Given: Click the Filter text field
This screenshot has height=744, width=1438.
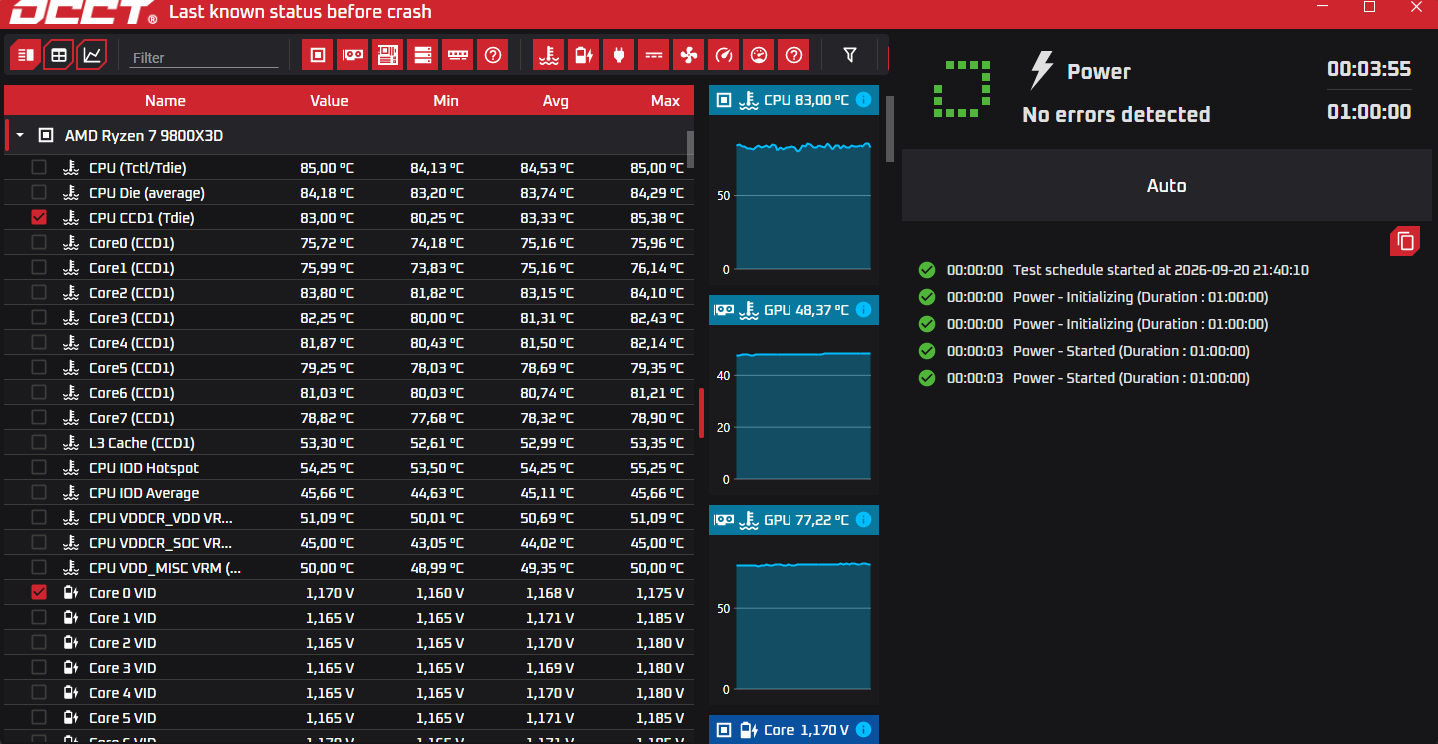Looking at the screenshot, I should coord(205,58).
